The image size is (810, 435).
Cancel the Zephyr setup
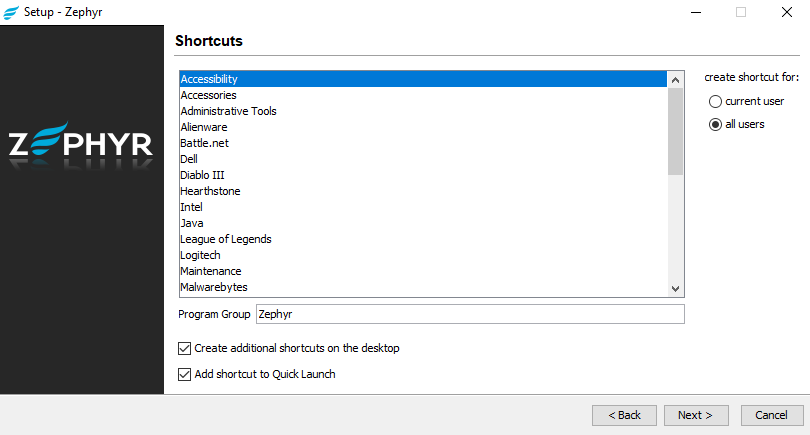click(x=771, y=415)
